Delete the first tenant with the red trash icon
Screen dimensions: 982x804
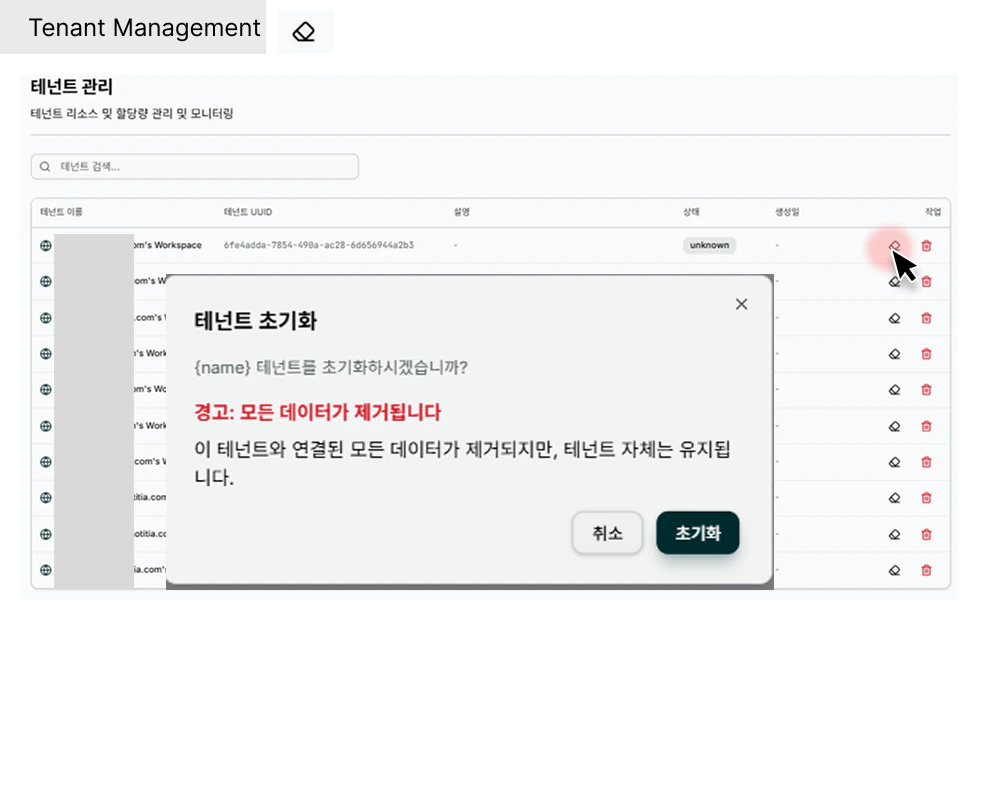(927, 245)
